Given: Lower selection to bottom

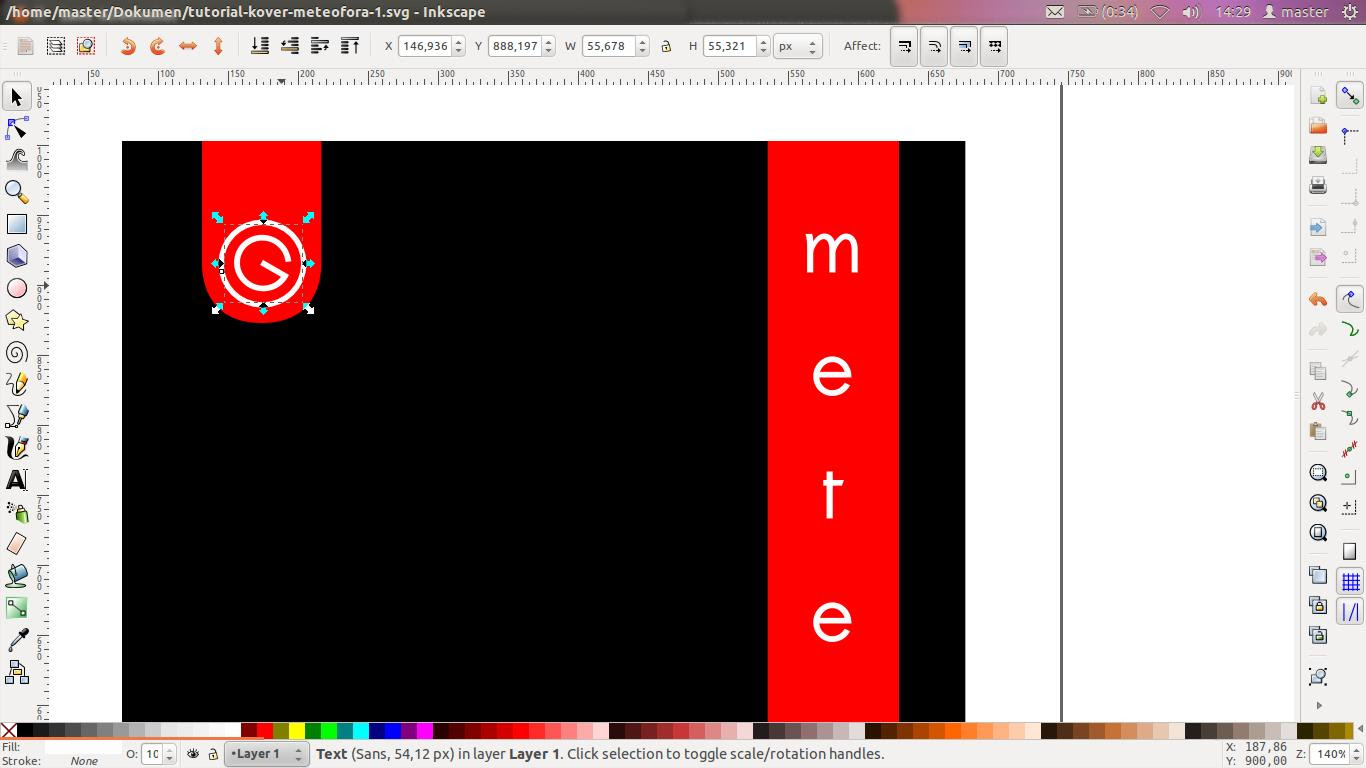Looking at the screenshot, I should 260,46.
